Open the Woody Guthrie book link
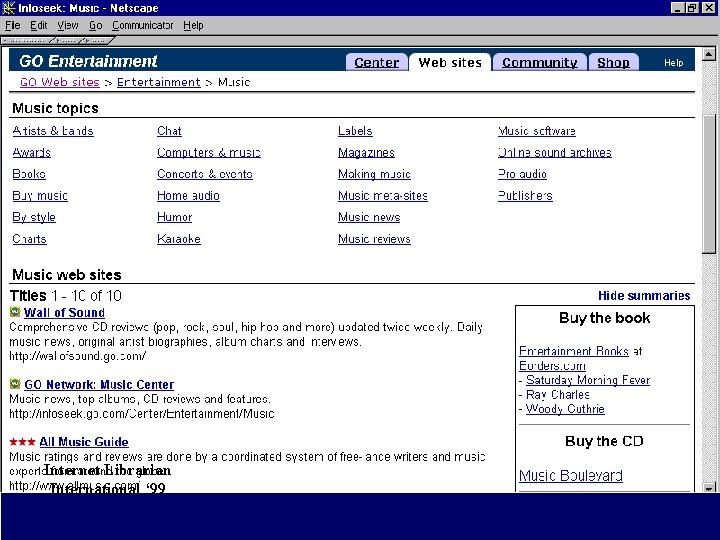The width and height of the screenshot is (720, 540). (x=565, y=409)
